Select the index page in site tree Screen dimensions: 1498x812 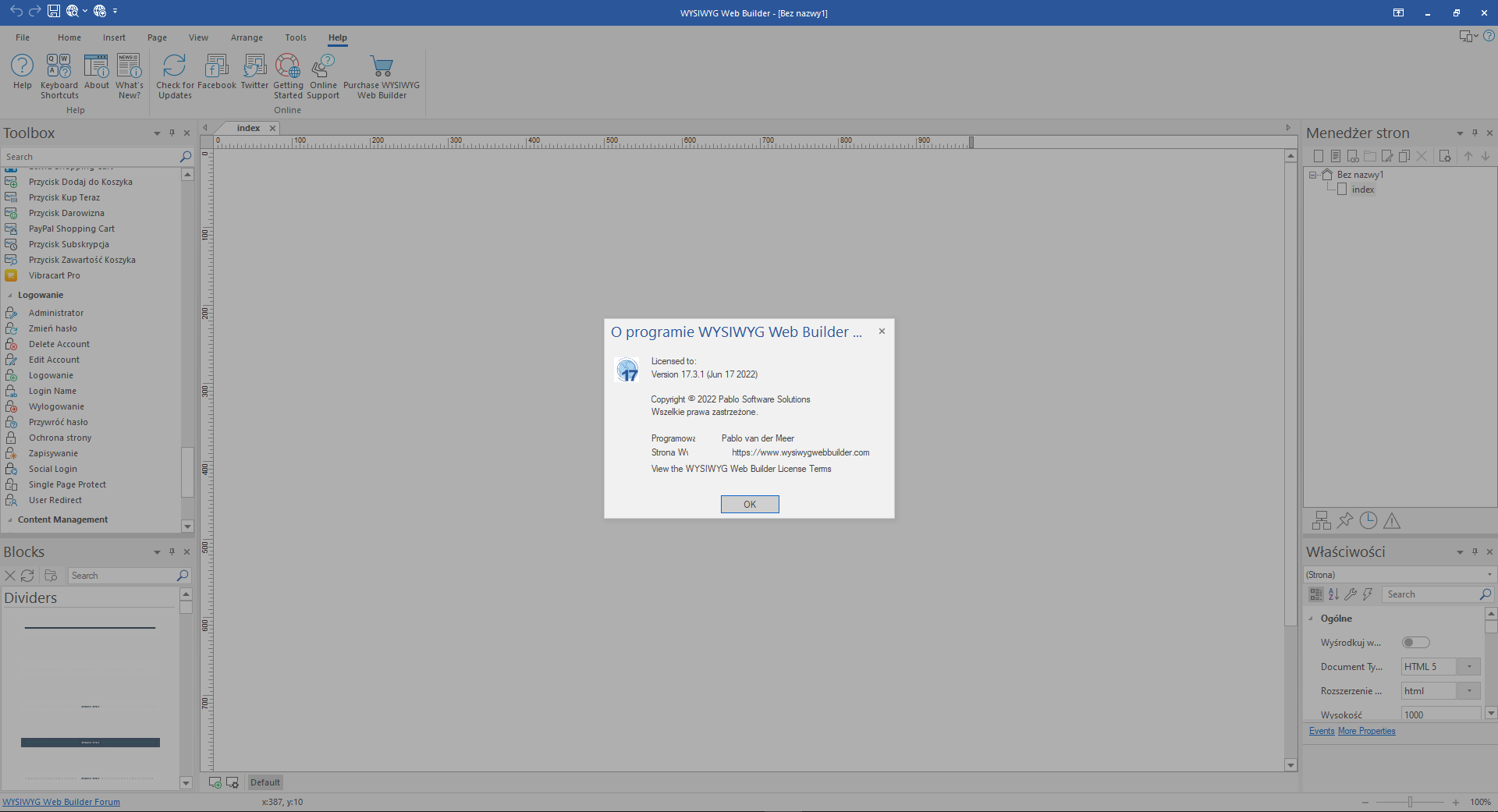pyautogui.click(x=1363, y=190)
